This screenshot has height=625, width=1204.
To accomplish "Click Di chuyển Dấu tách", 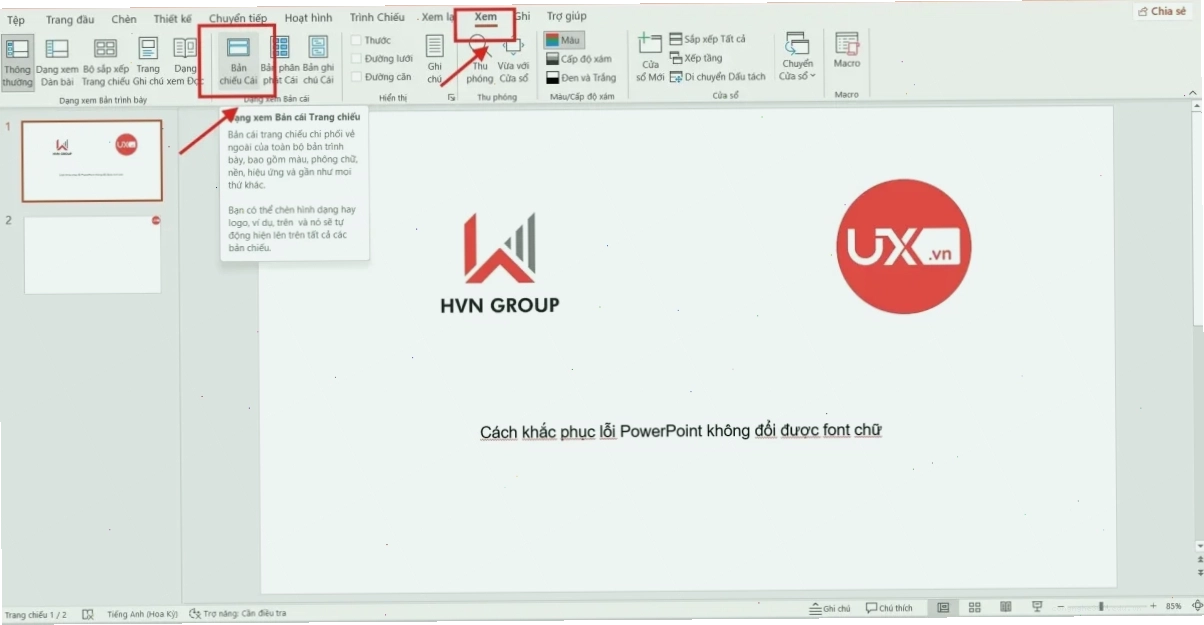I will point(717,77).
